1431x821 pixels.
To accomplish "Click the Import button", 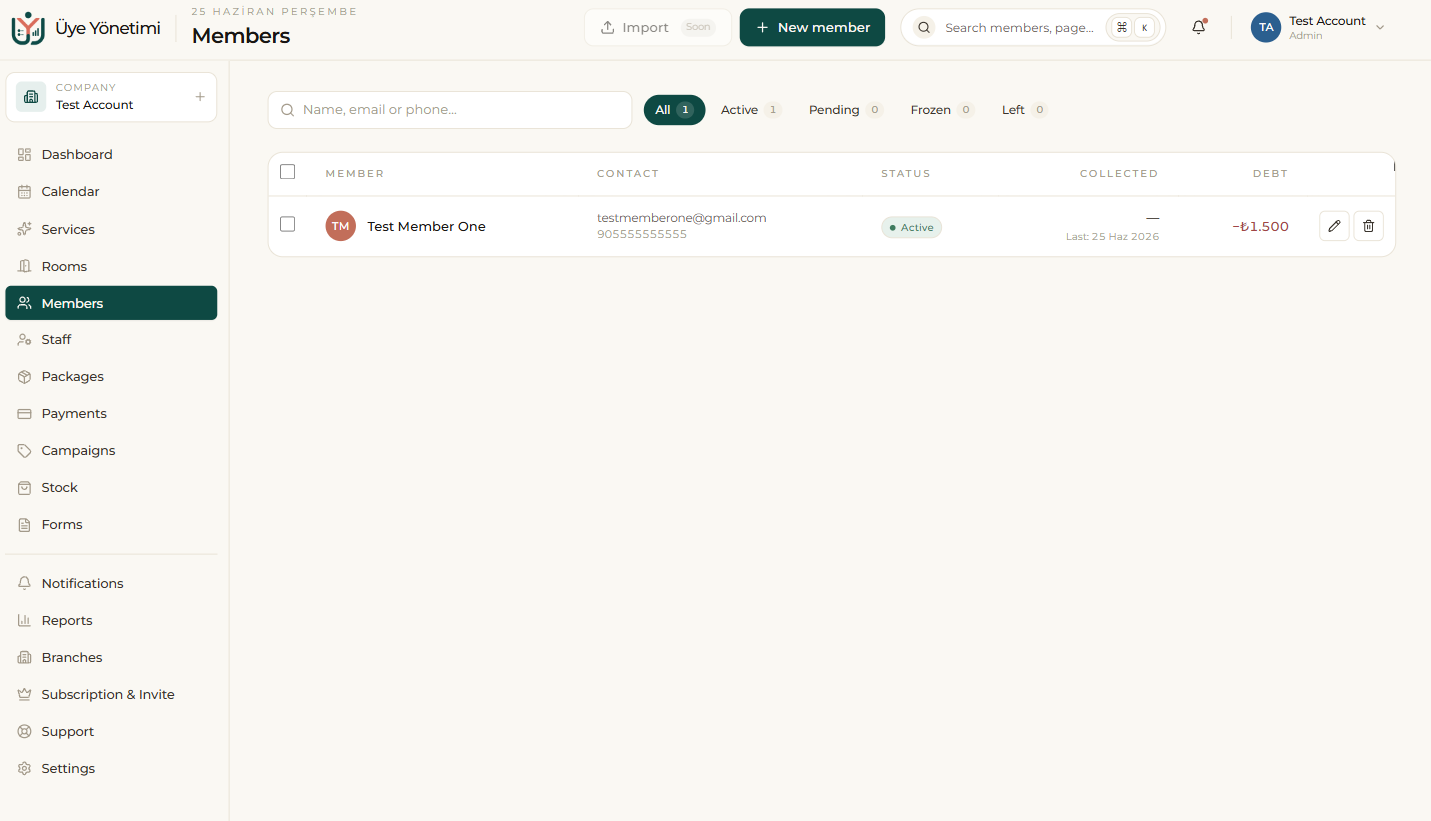I will (658, 28).
